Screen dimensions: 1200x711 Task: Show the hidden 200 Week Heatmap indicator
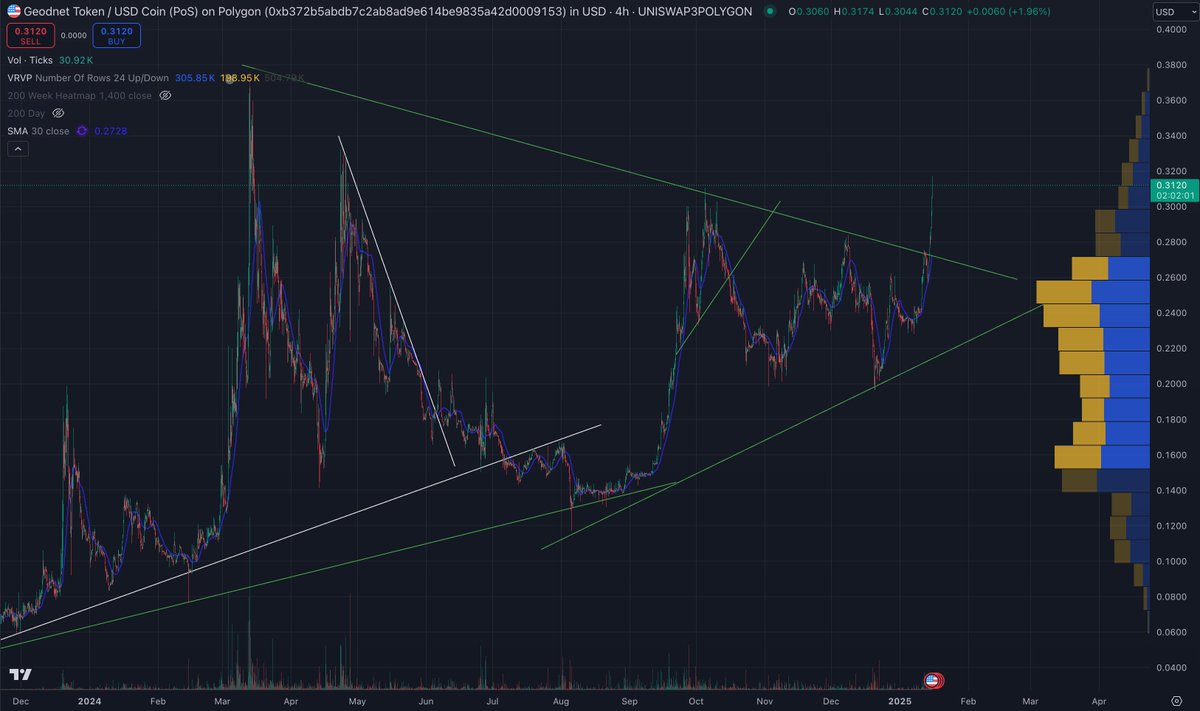click(x=166, y=95)
